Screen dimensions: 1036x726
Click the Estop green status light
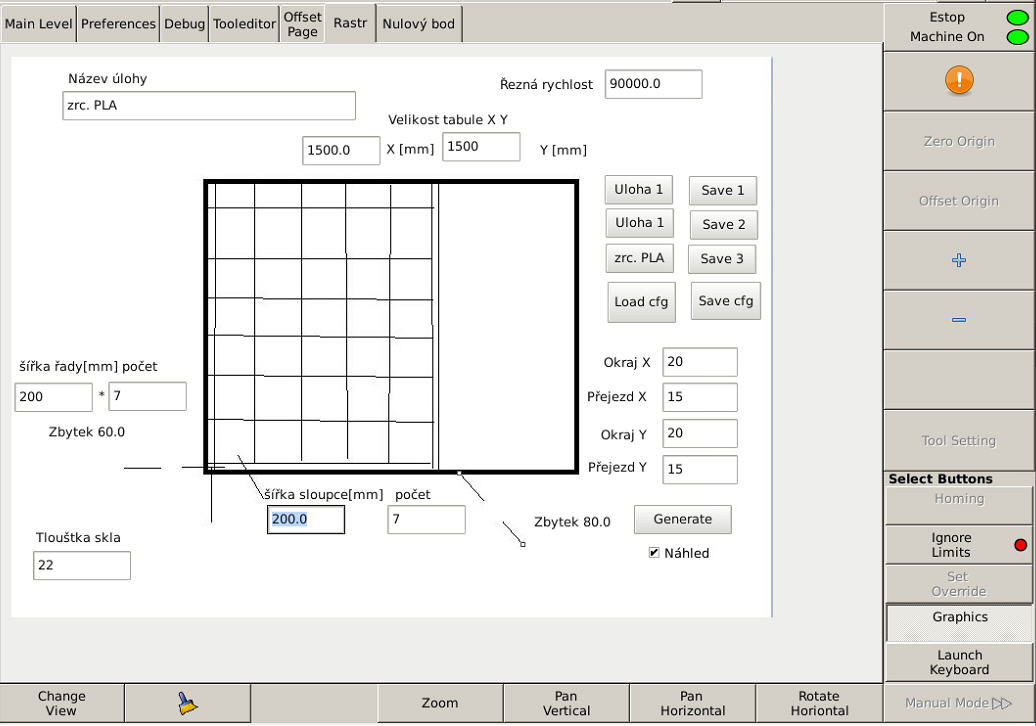pyautogui.click(x=1016, y=17)
